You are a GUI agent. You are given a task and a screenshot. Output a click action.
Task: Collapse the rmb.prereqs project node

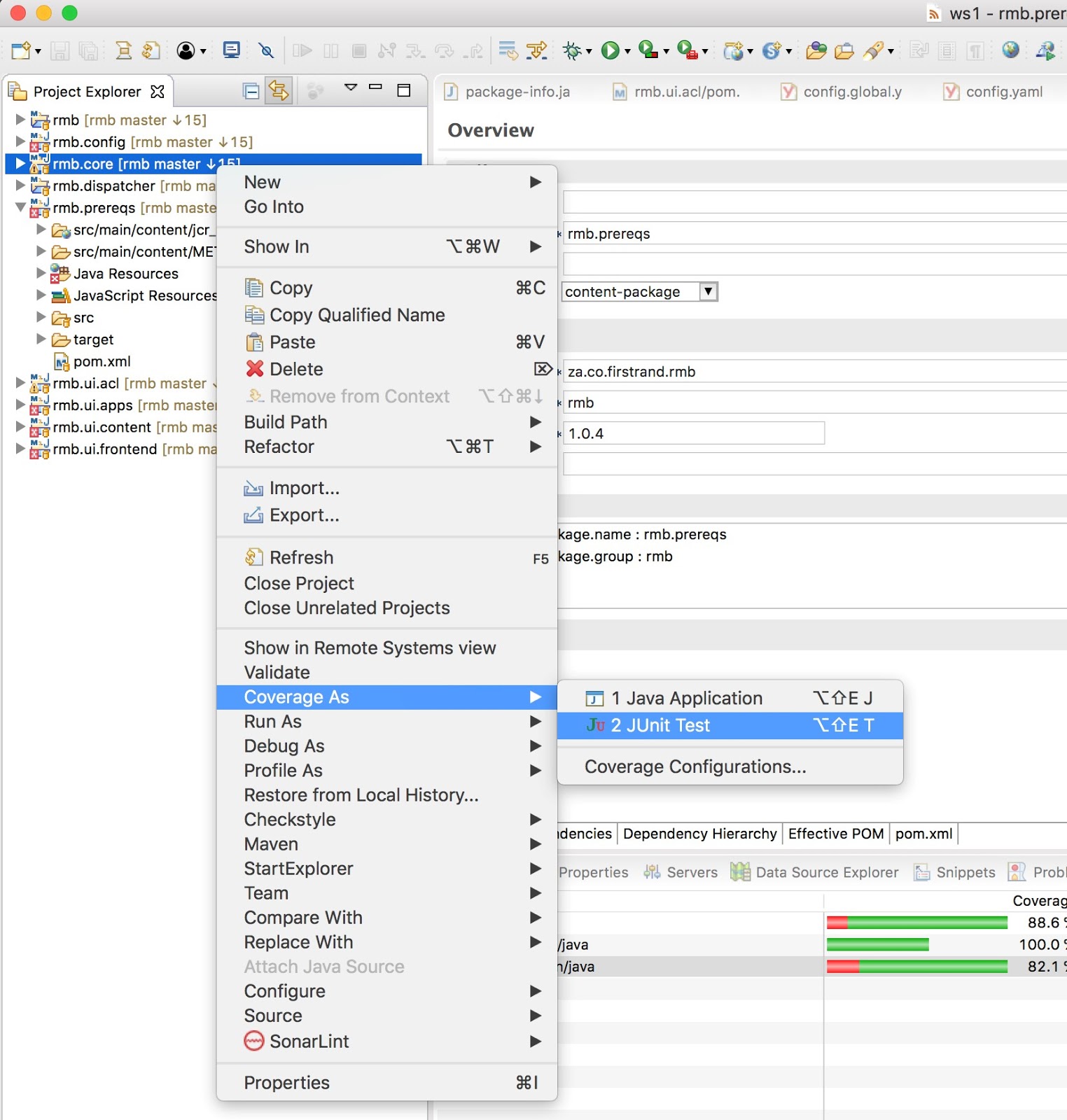point(20,207)
